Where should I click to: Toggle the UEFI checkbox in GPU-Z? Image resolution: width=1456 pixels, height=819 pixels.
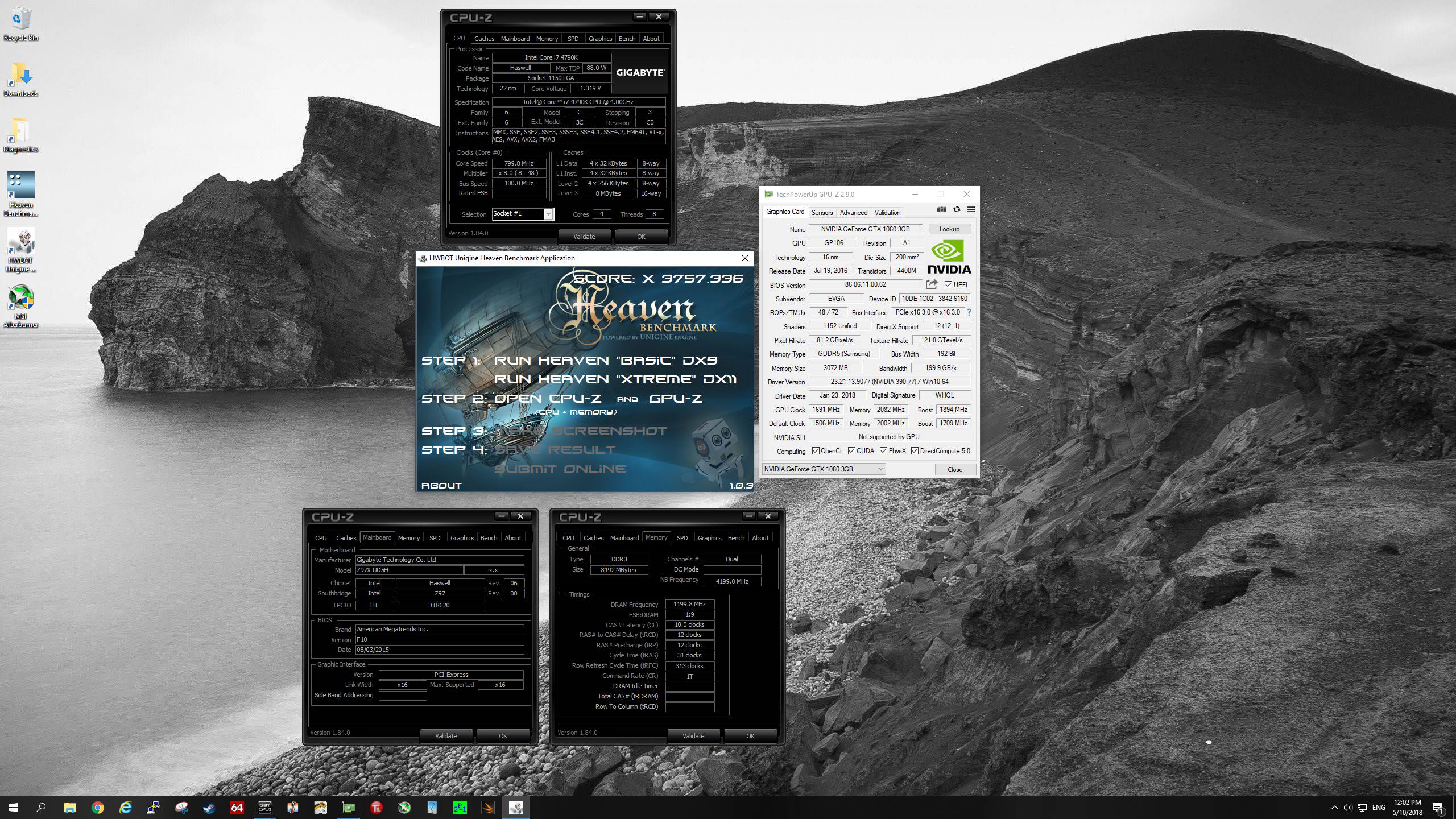click(948, 285)
